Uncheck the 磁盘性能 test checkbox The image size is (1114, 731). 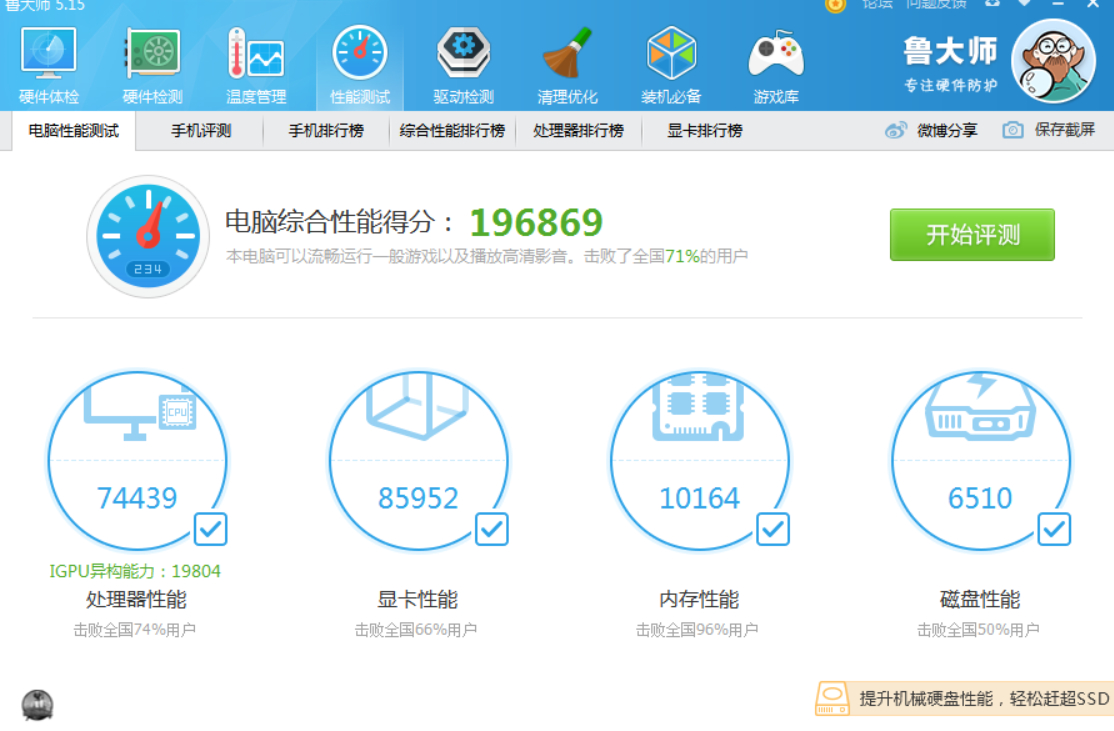tap(1054, 529)
